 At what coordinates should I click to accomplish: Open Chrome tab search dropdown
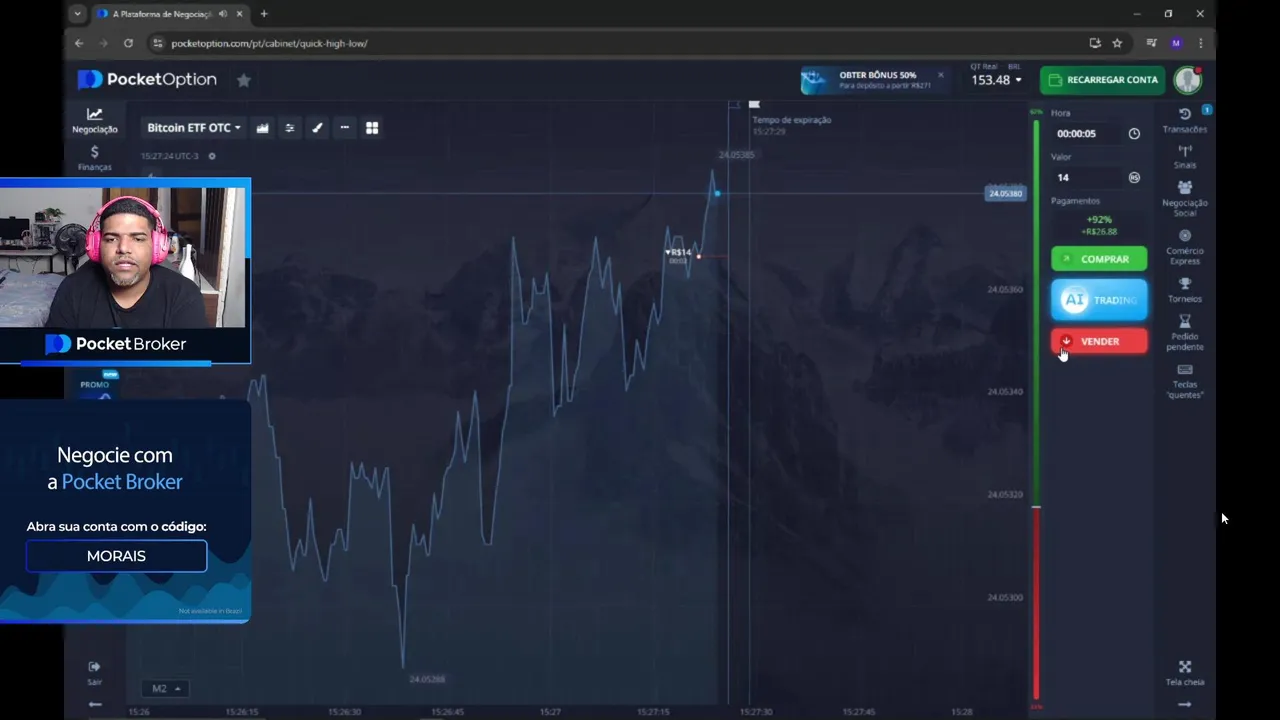78,14
